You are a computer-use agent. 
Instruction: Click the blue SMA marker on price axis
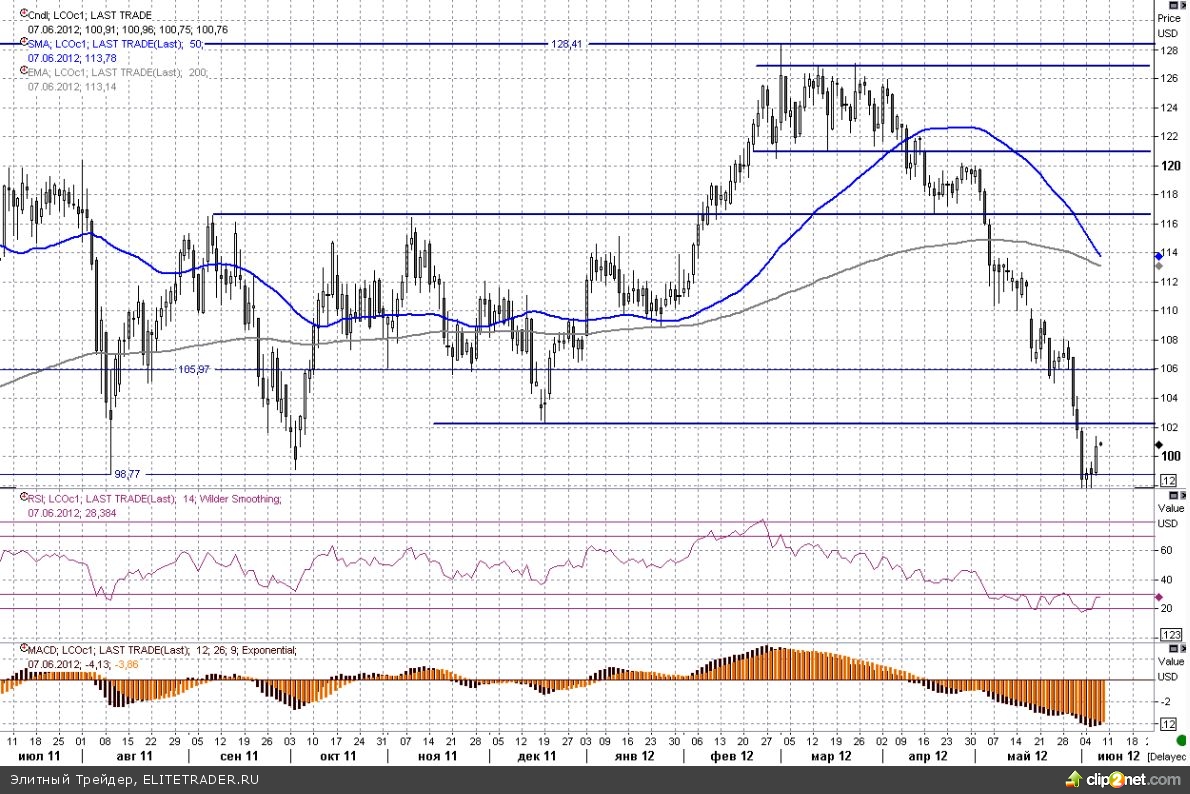click(1158, 256)
